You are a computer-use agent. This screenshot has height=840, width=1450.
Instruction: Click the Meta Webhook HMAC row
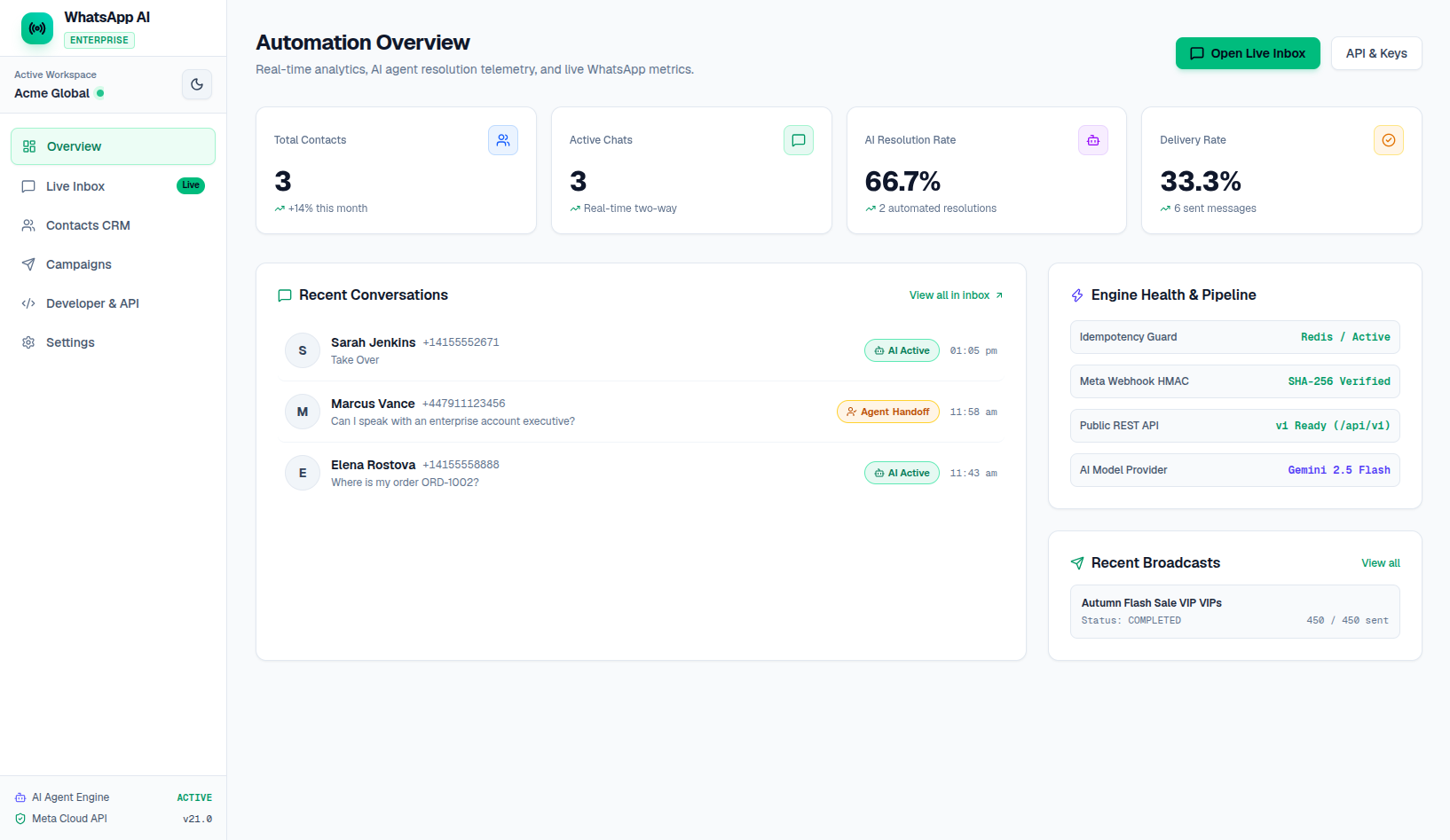tap(1235, 381)
